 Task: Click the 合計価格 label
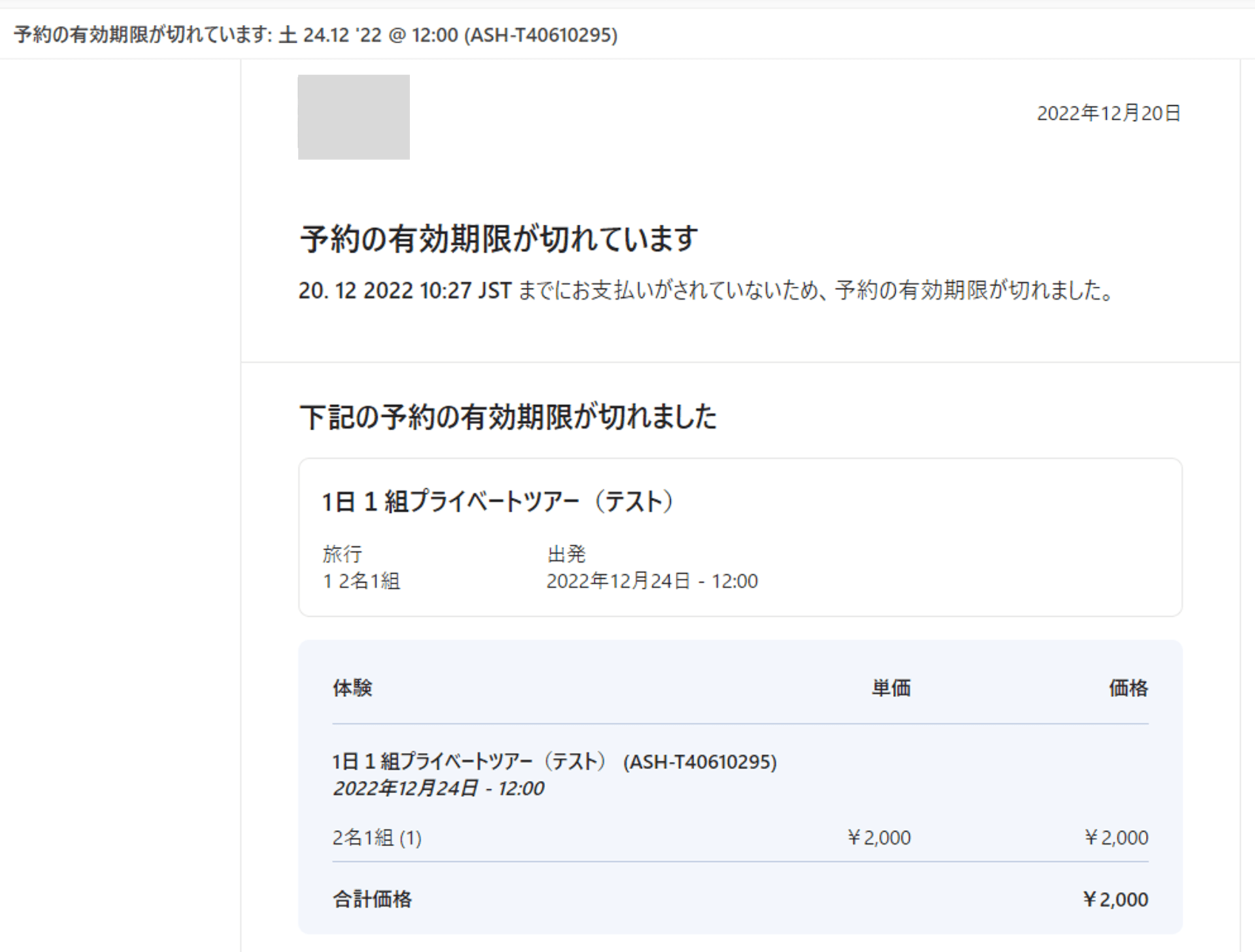point(372,900)
